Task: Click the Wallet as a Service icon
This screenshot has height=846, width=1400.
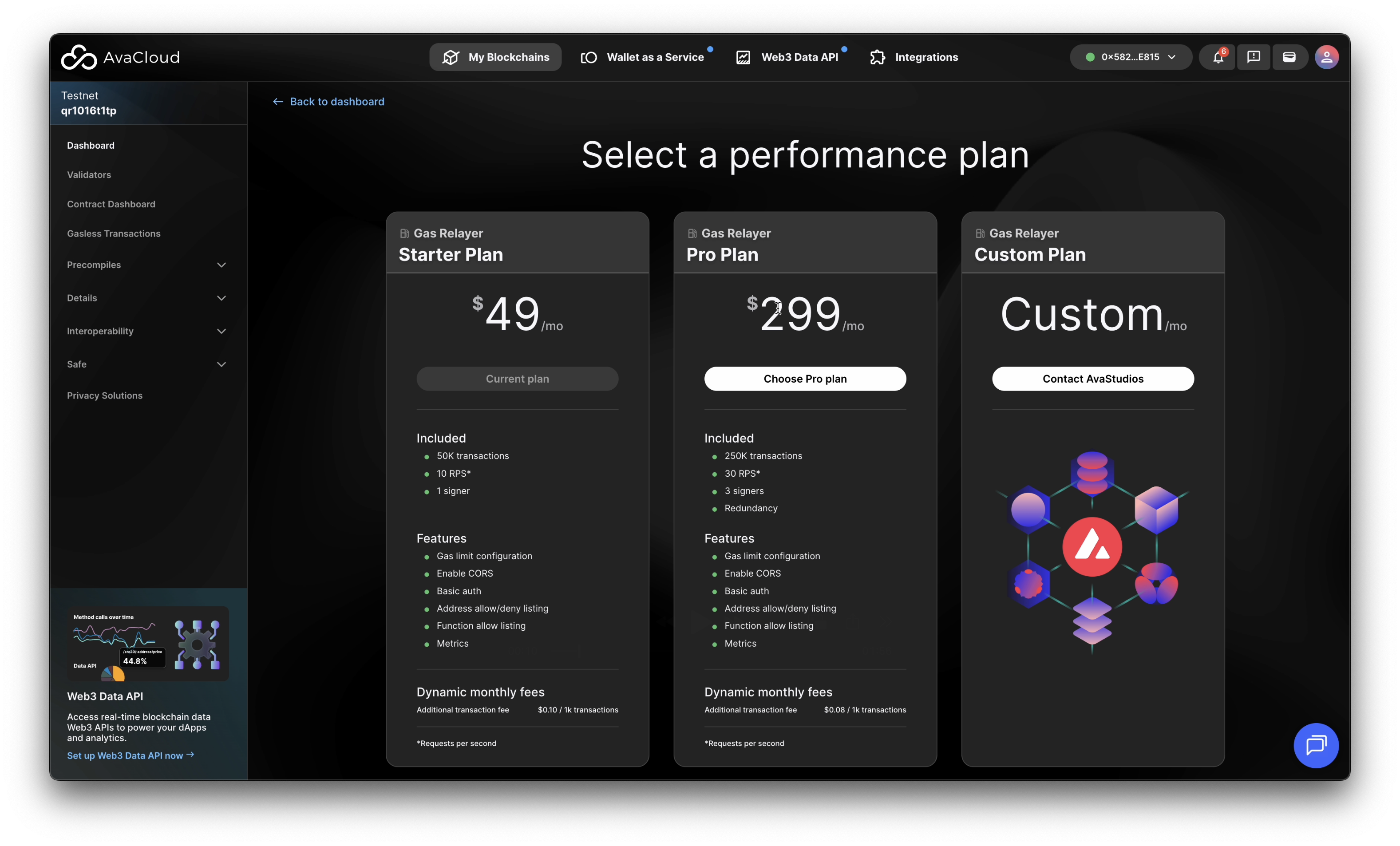Action: tap(589, 57)
